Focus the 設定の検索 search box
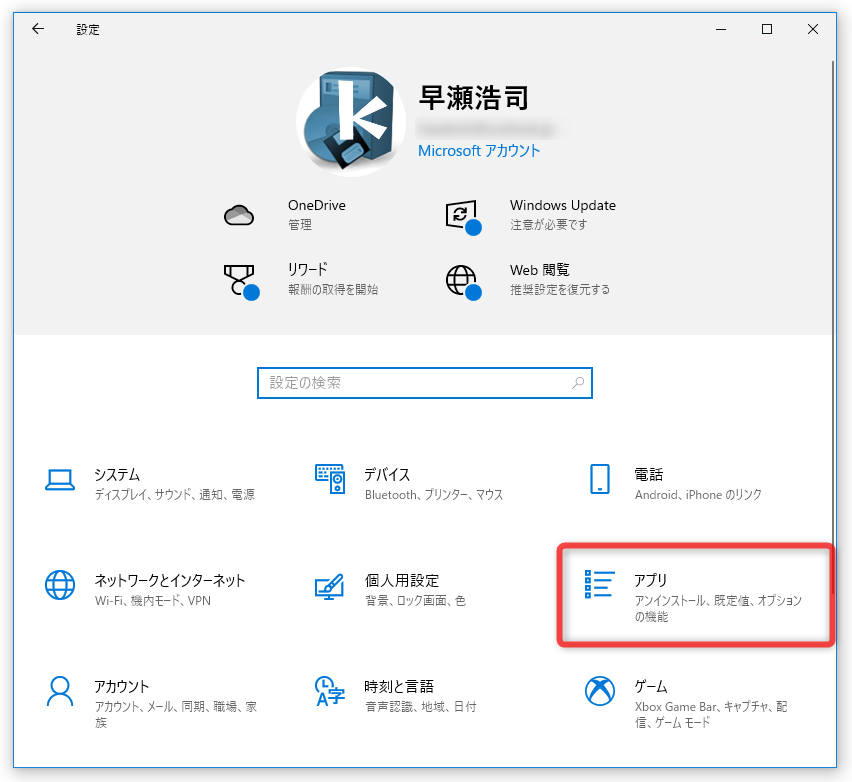Viewport: 852px width, 782px height. click(424, 383)
